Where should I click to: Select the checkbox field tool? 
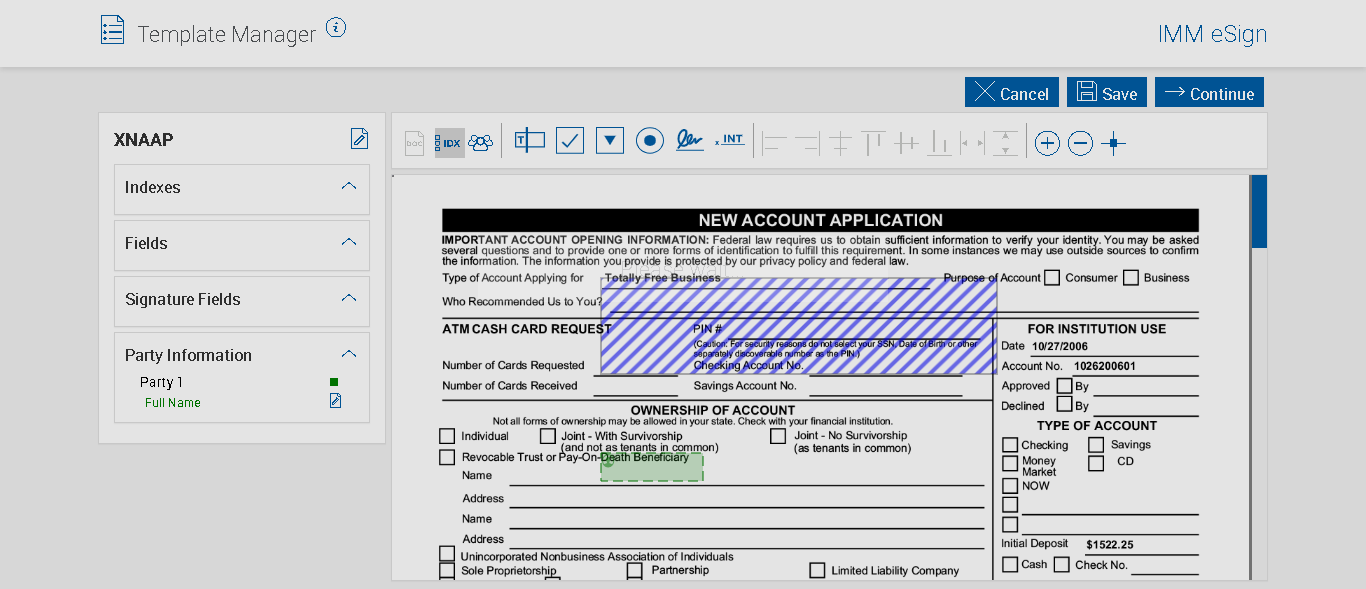coord(570,141)
